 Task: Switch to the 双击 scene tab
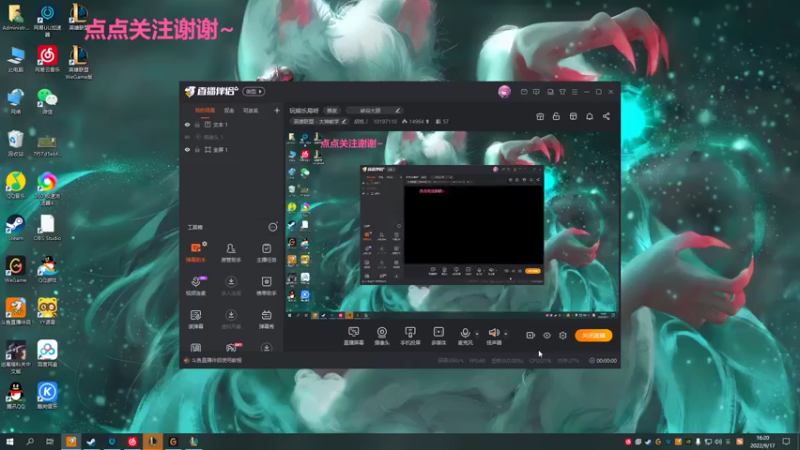click(229, 110)
